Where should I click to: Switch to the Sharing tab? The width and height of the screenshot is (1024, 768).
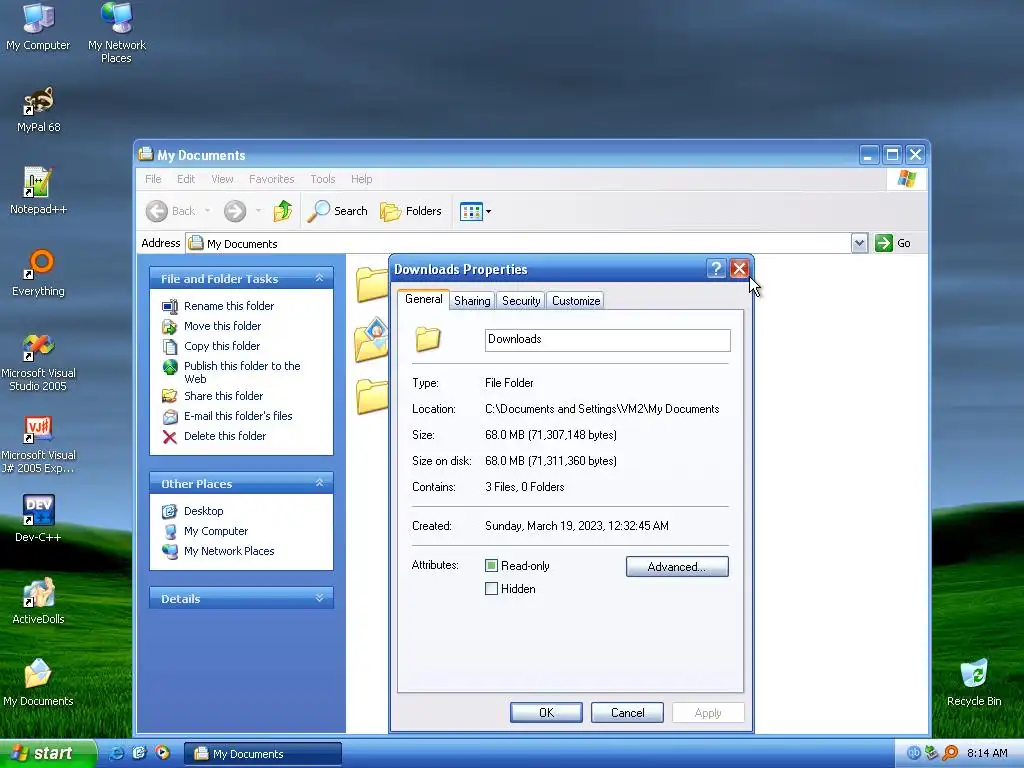[x=472, y=300]
